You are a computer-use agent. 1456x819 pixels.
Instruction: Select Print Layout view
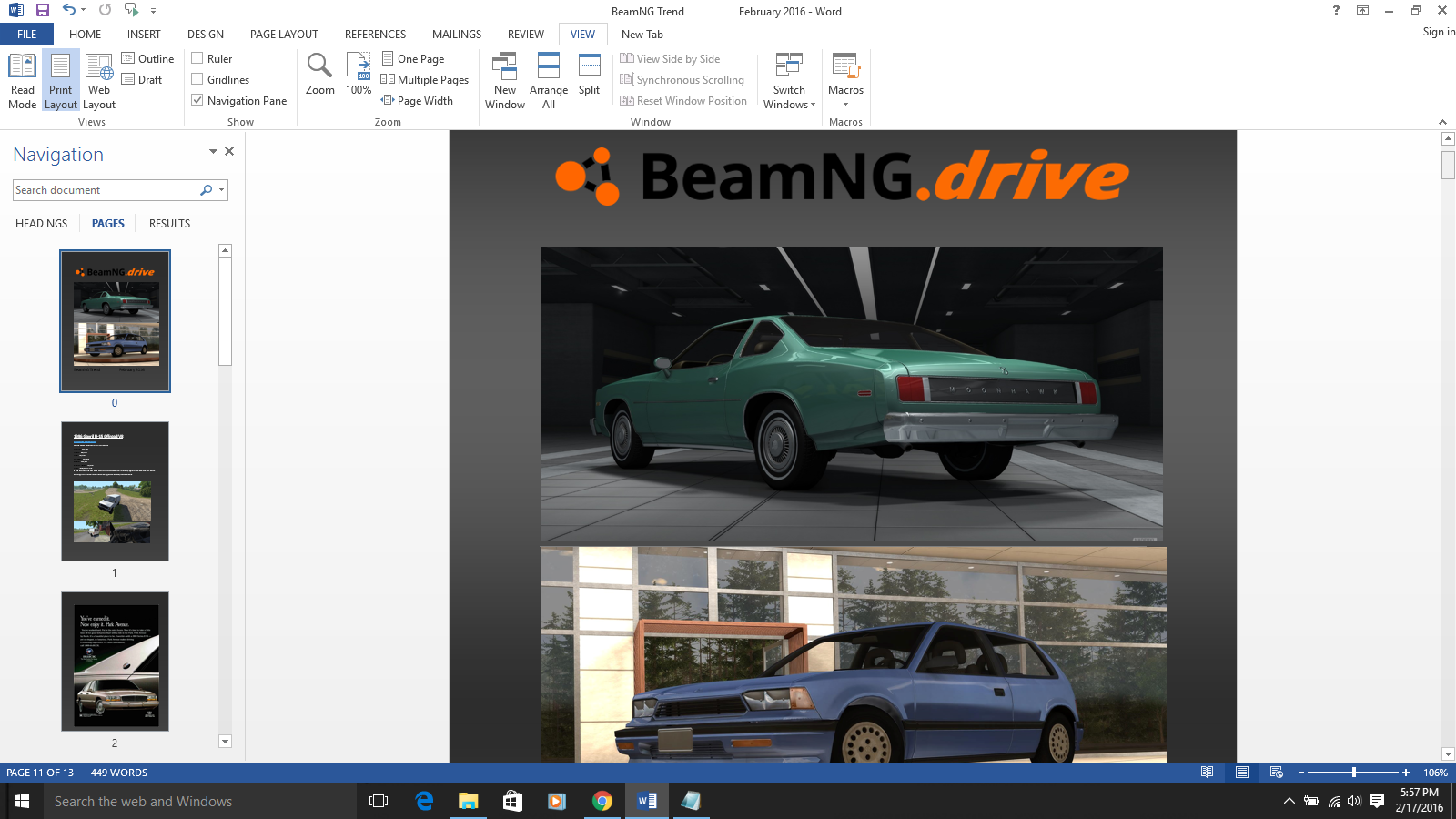(x=61, y=81)
